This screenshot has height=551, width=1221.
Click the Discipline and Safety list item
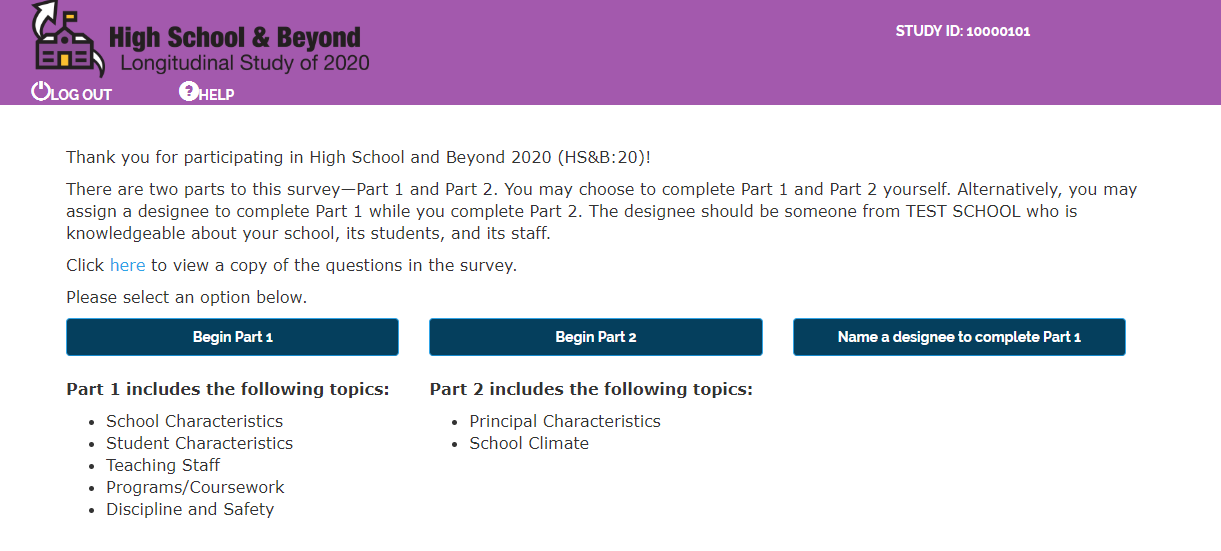click(190, 509)
